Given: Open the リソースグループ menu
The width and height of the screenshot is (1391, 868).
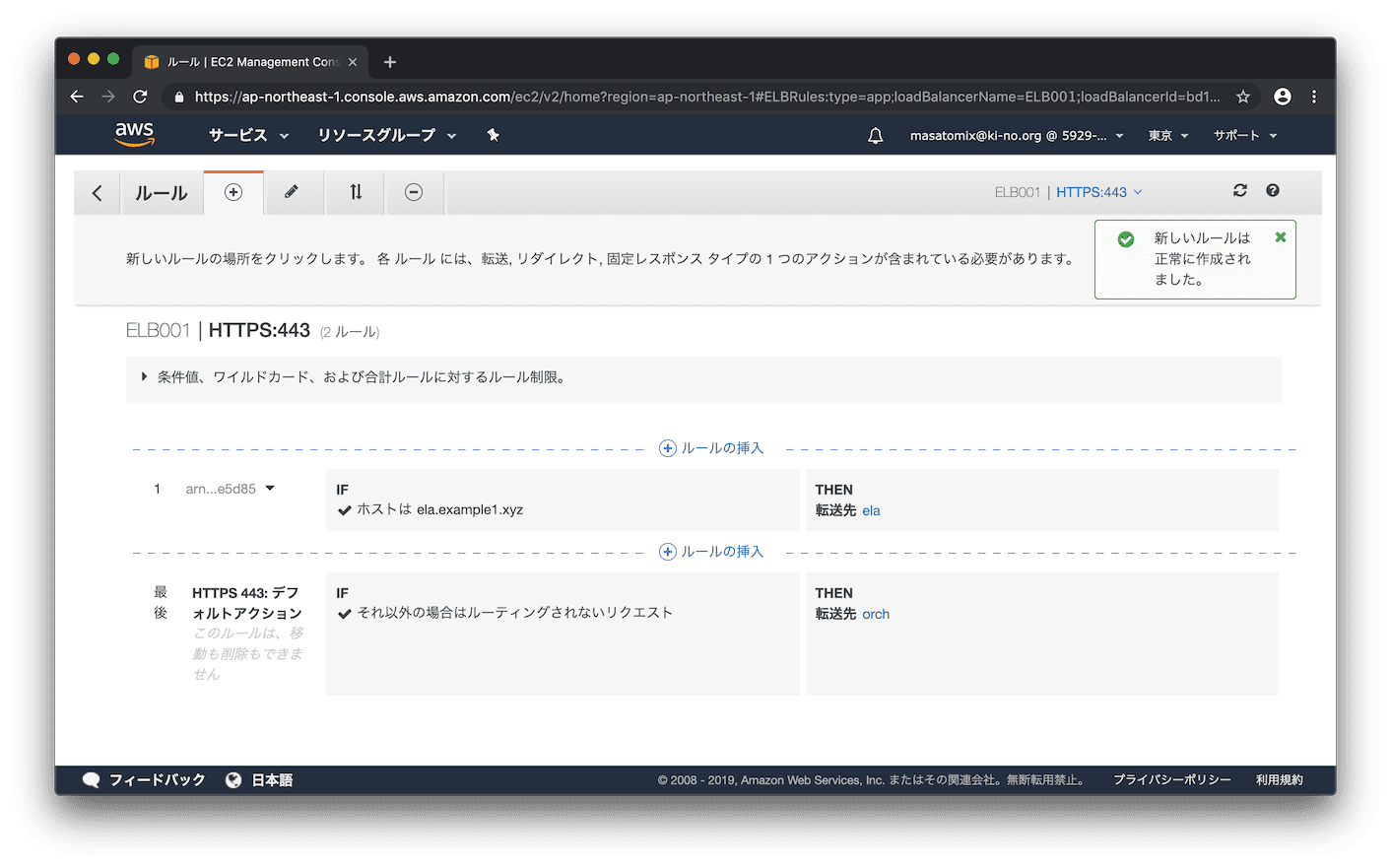Looking at the screenshot, I should [387, 135].
